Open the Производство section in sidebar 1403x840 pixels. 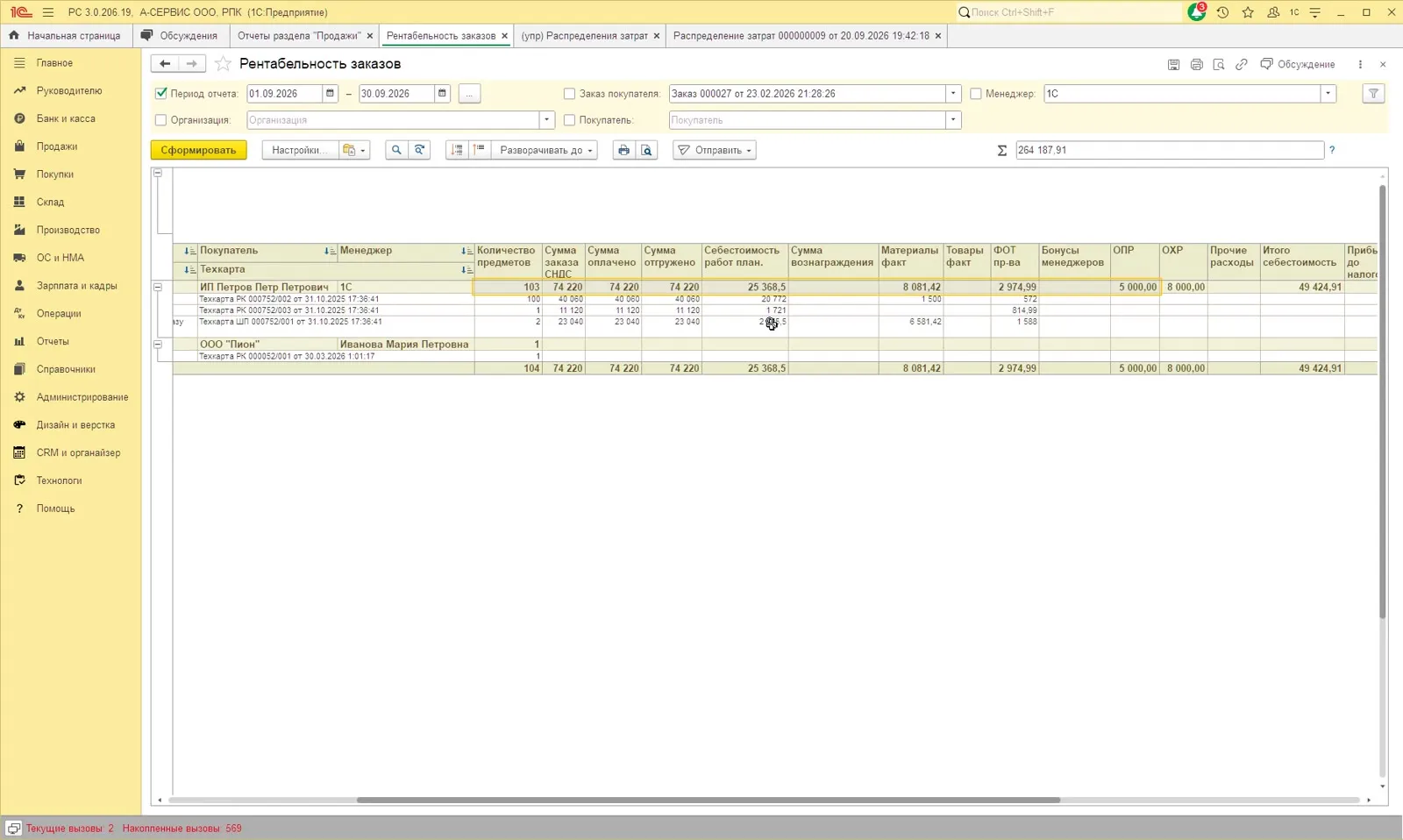(x=68, y=230)
